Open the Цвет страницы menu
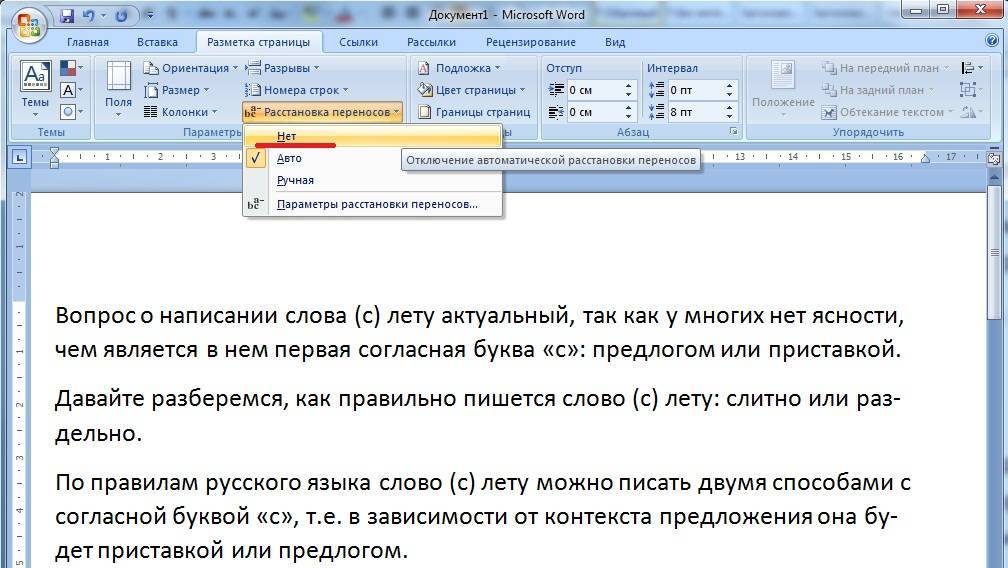 471,90
